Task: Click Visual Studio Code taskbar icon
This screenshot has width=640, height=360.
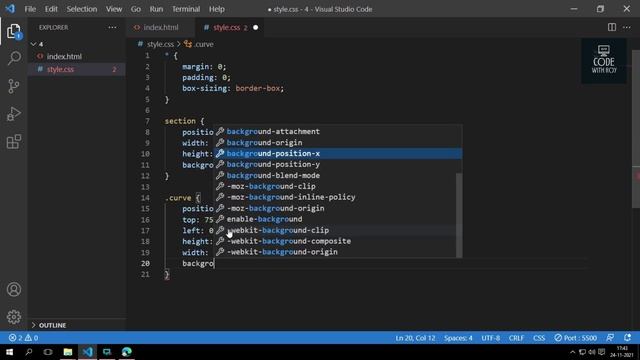Action: tap(87, 352)
